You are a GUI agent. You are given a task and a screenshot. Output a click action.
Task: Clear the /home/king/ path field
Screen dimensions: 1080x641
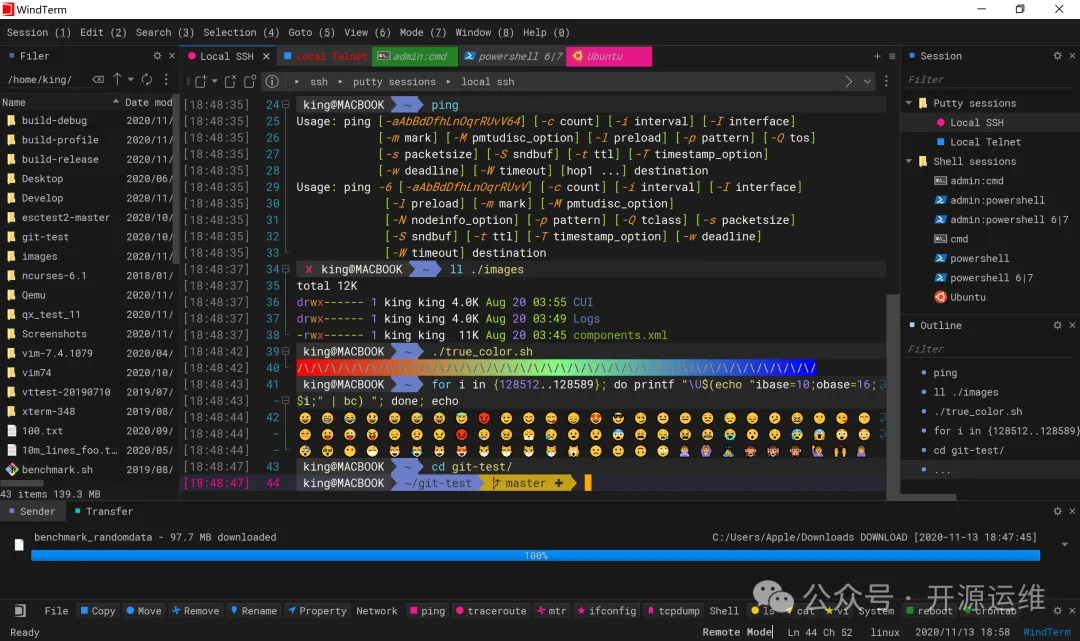pos(98,79)
